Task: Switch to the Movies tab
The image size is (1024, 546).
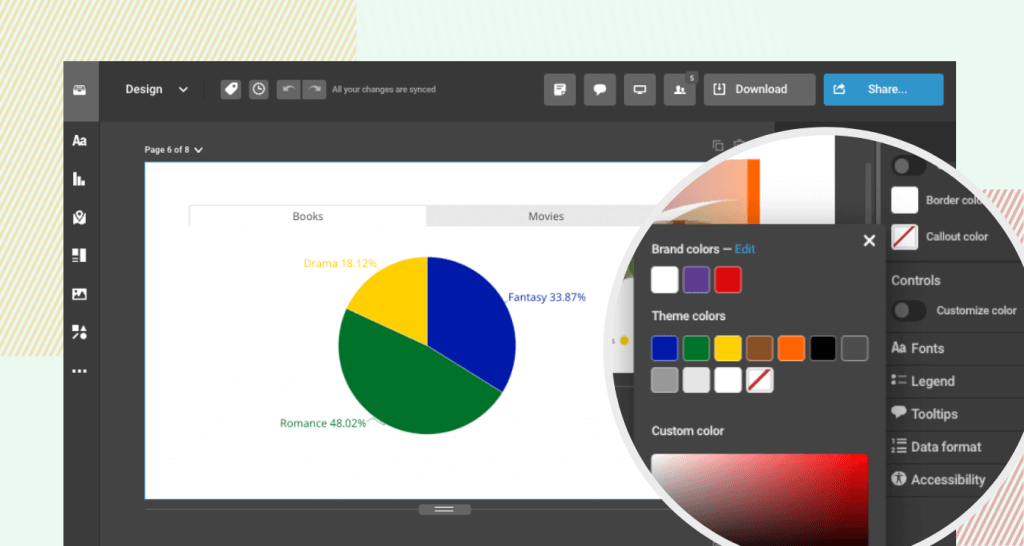Action: pos(546,216)
